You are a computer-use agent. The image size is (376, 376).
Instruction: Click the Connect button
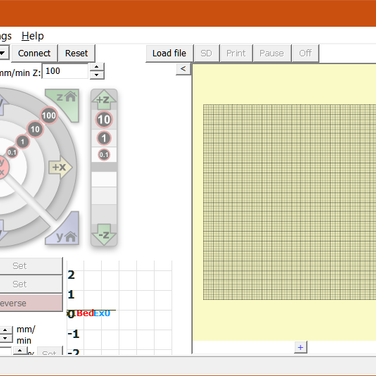coord(34,53)
